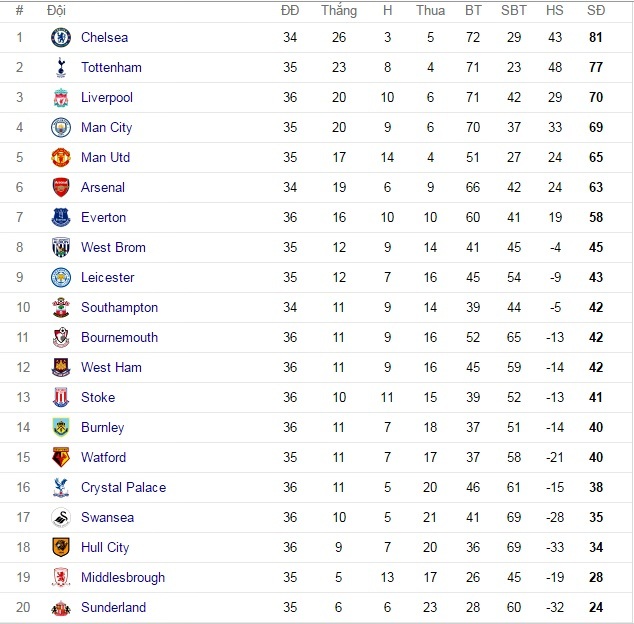This screenshot has width=634, height=624.
Task: Click the Đội column header
Action: tap(56, 11)
